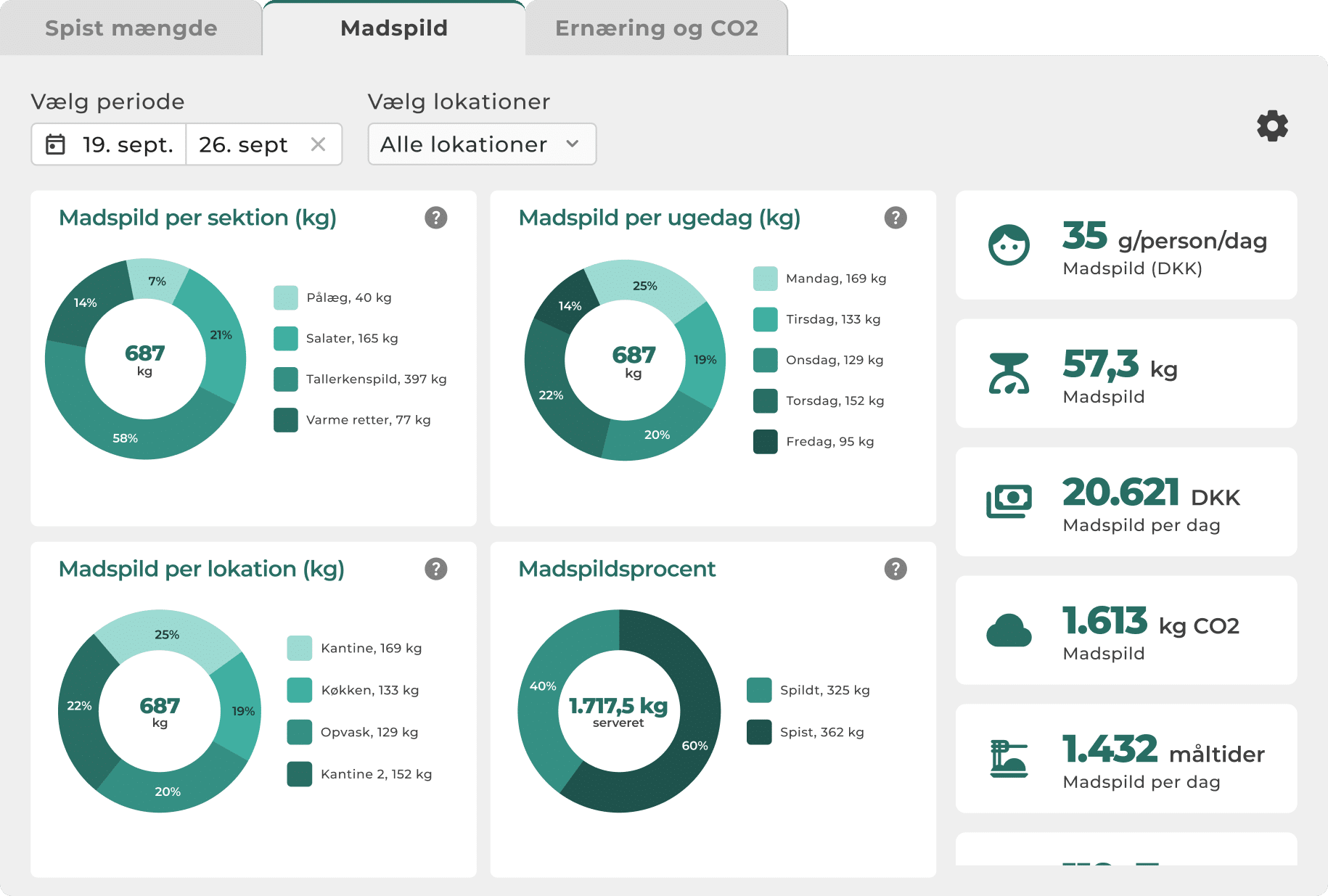Click the 40% segment in Madspildsprocent donut
This screenshot has height=896, width=1328.
tap(543, 686)
